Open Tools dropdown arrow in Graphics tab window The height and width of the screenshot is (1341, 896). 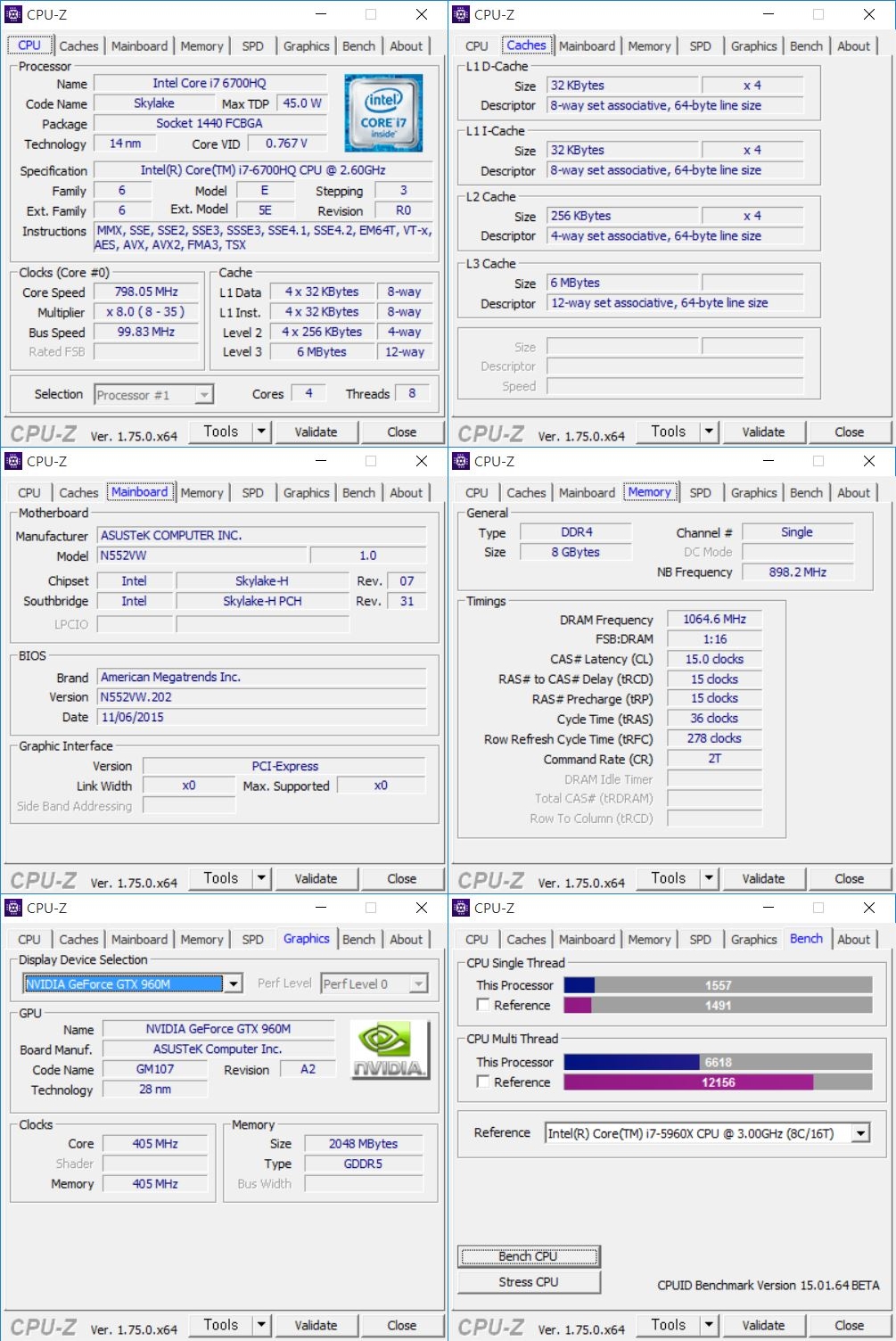pyautogui.click(x=261, y=1325)
